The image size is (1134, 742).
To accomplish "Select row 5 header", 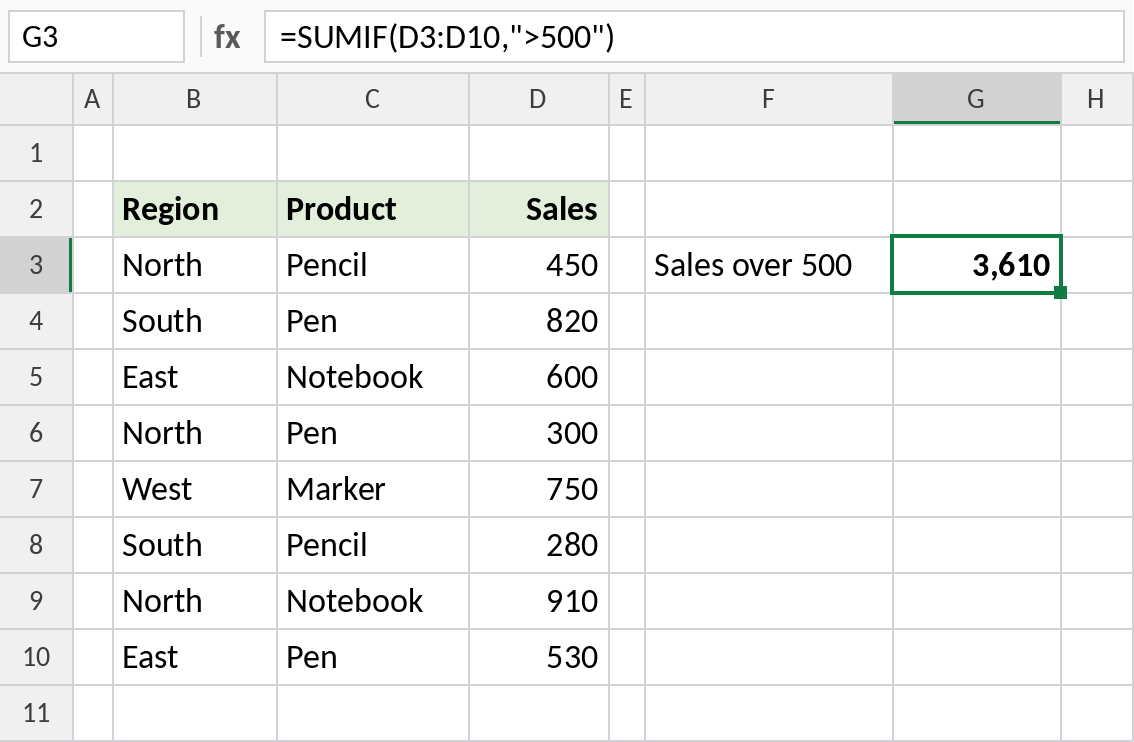I will click(36, 378).
